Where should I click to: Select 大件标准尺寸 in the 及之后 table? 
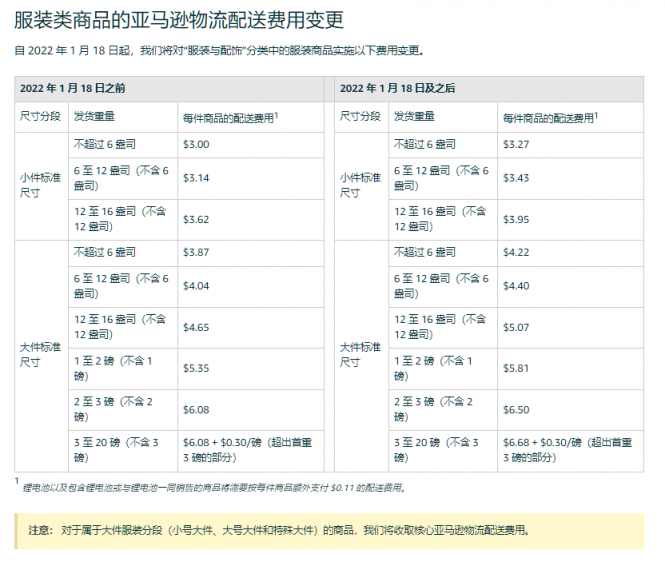pos(360,355)
